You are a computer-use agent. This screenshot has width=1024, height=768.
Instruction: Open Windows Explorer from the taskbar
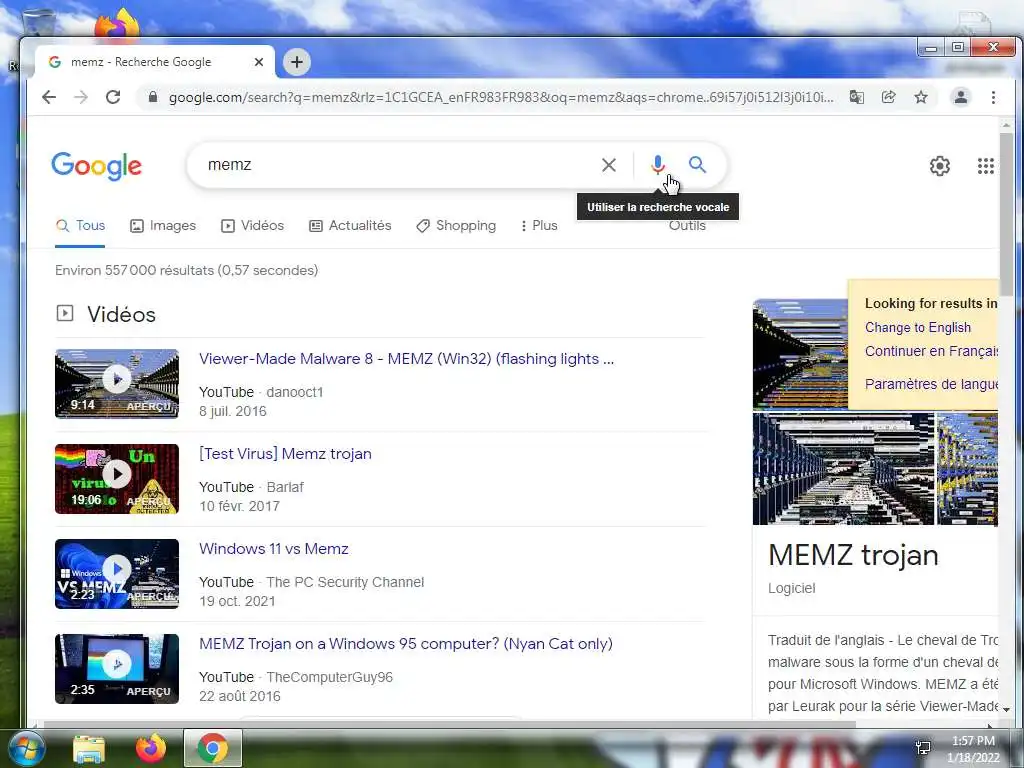click(x=89, y=748)
